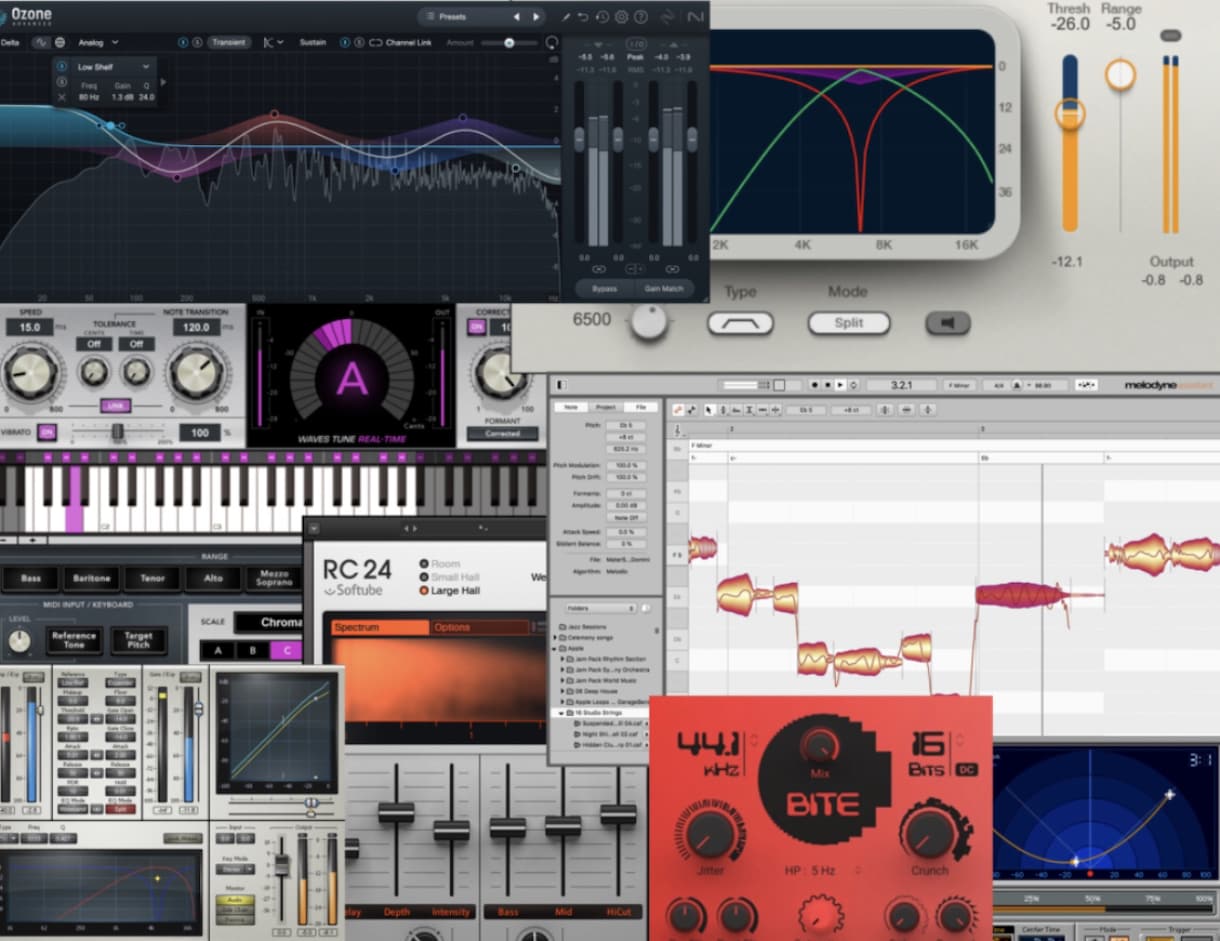Click the Thresh slider handle in de-esser

pos(1070,113)
